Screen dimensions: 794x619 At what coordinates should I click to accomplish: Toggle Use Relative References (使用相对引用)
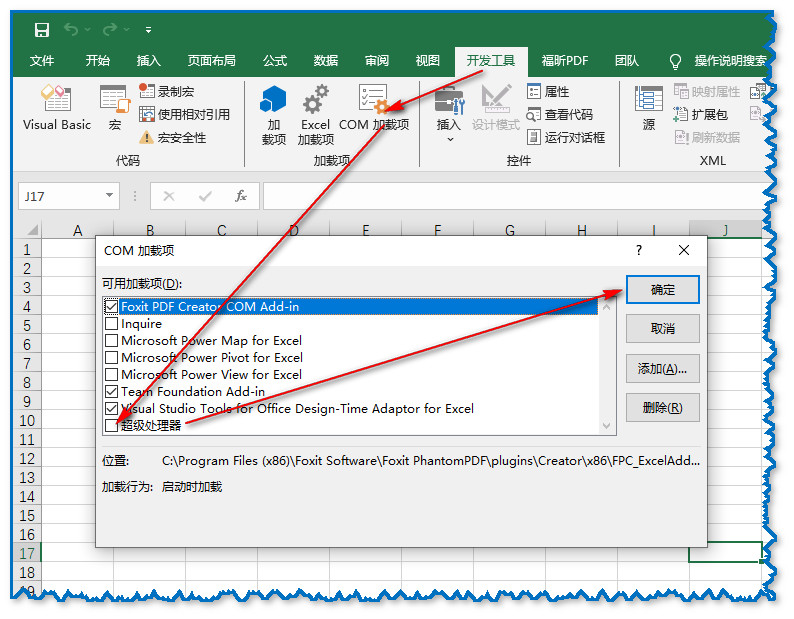click(184, 114)
